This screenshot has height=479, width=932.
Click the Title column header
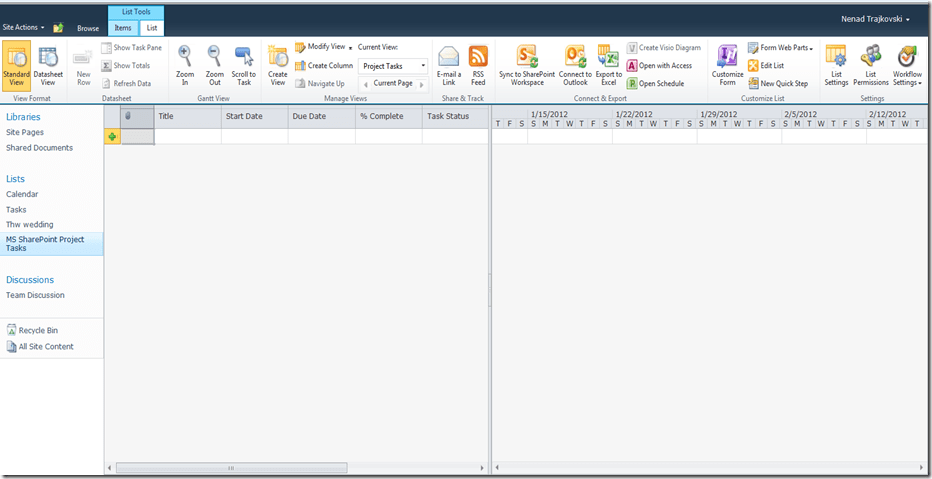pyautogui.click(x=166, y=116)
